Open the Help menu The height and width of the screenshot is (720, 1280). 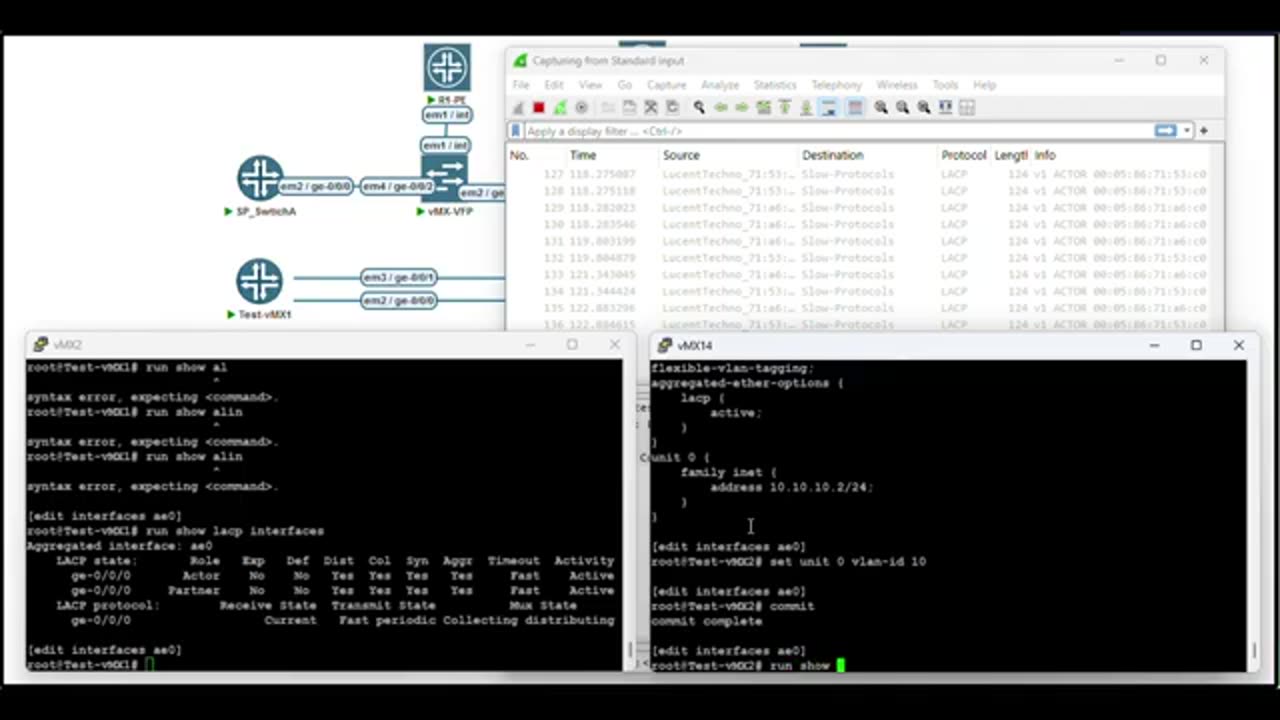pyautogui.click(x=985, y=85)
